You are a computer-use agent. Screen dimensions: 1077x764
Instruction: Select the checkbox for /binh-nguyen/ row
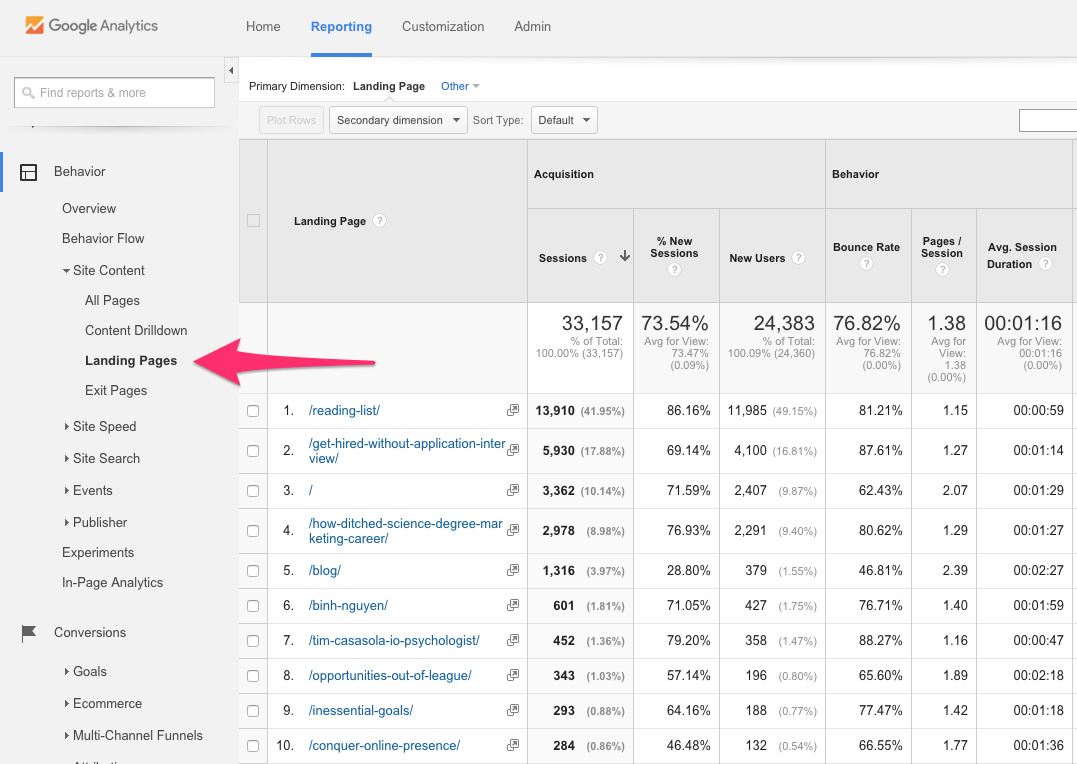tap(253, 606)
